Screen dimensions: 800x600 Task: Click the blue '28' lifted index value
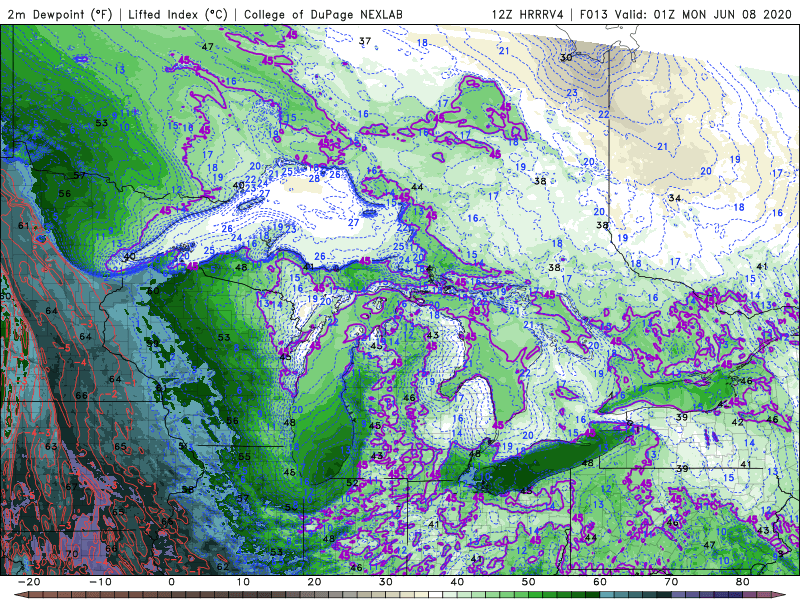(x=314, y=178)
